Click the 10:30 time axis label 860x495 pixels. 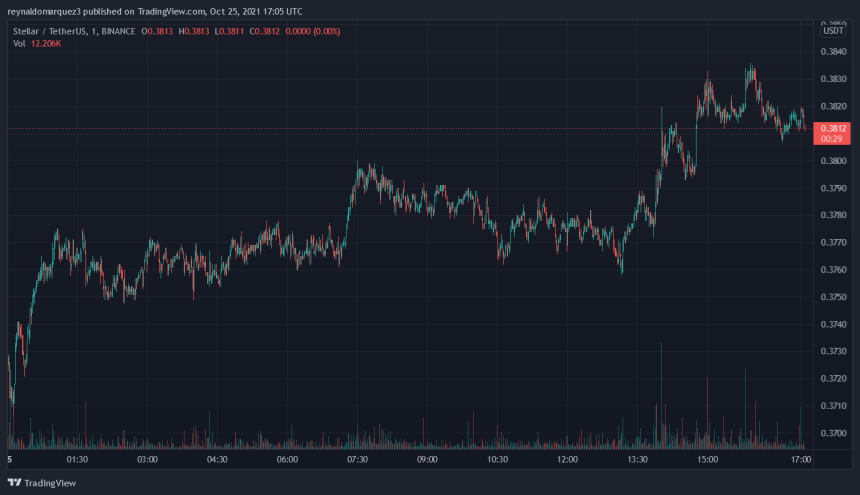[497, 459]
